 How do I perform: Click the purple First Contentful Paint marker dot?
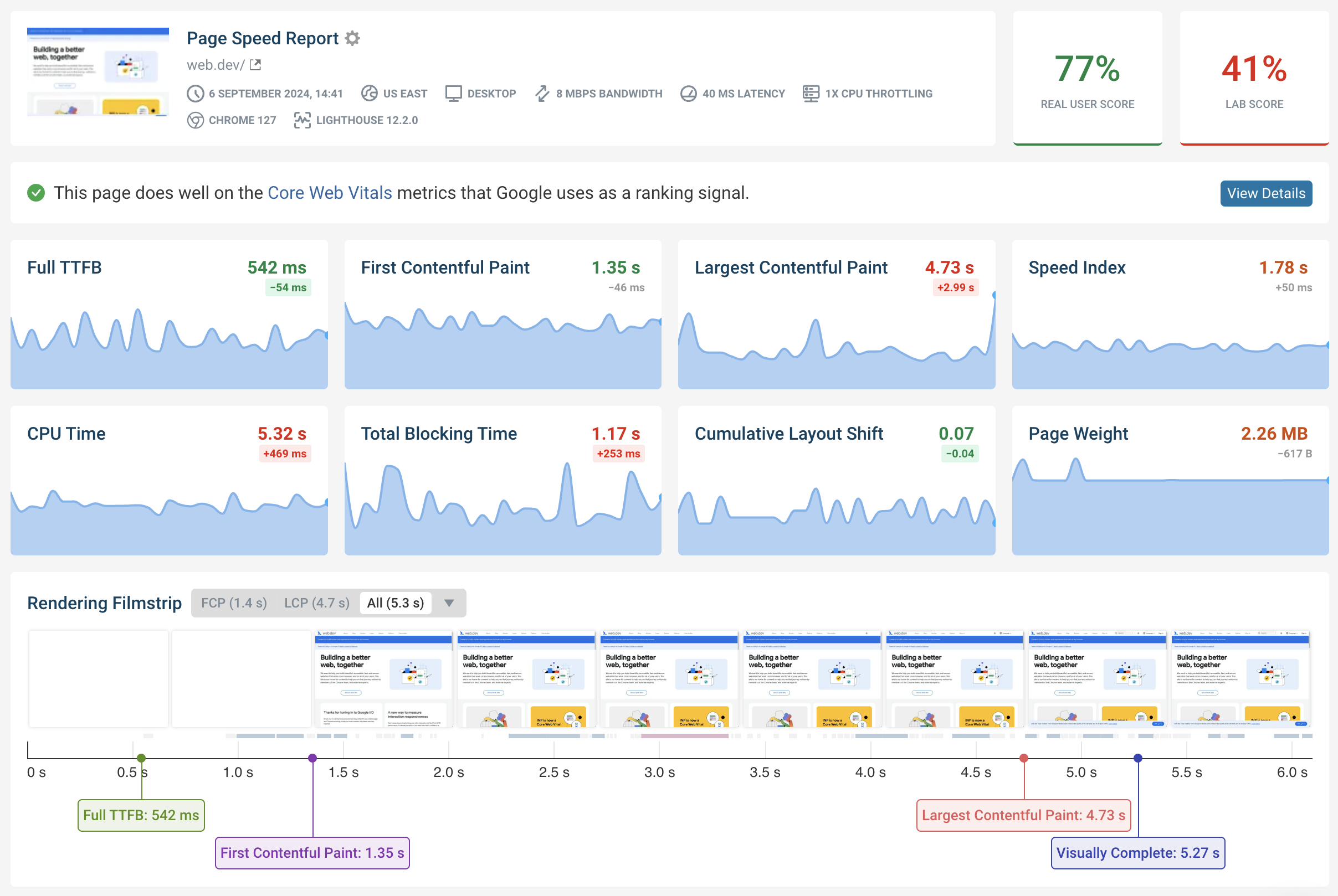coord(312,758)
